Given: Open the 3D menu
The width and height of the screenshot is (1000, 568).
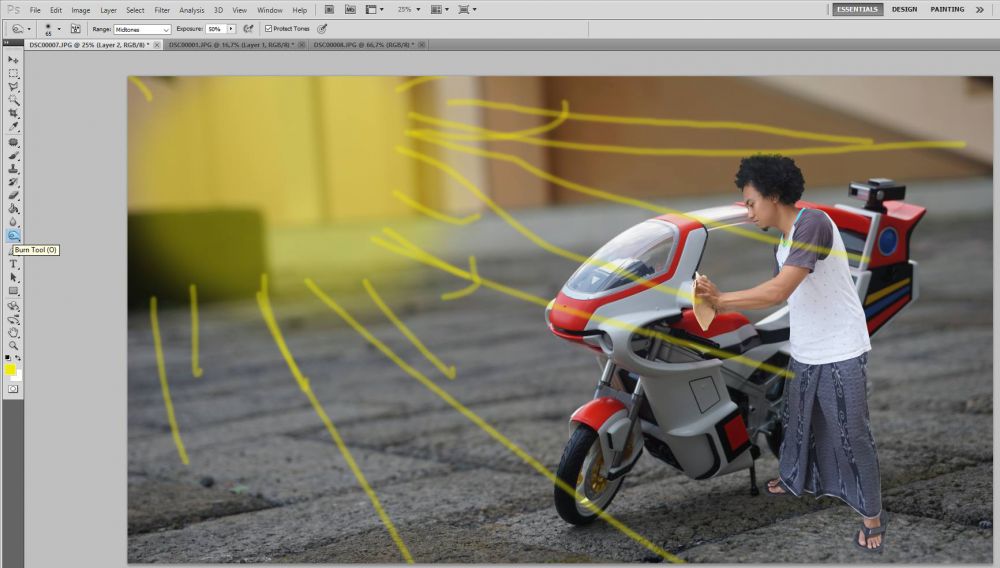Looking at the screenshot, I should (218, 10).
